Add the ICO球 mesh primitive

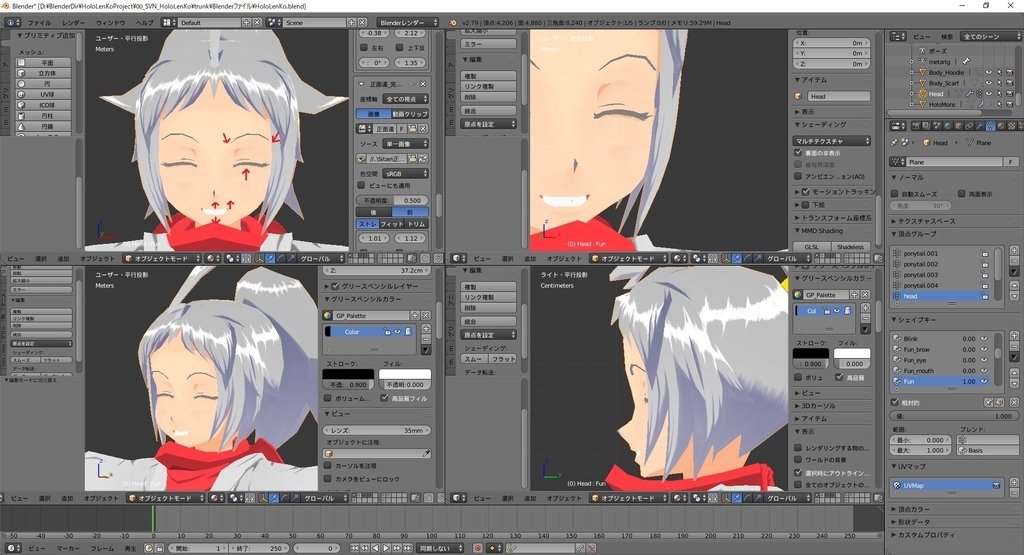point(43,104)
